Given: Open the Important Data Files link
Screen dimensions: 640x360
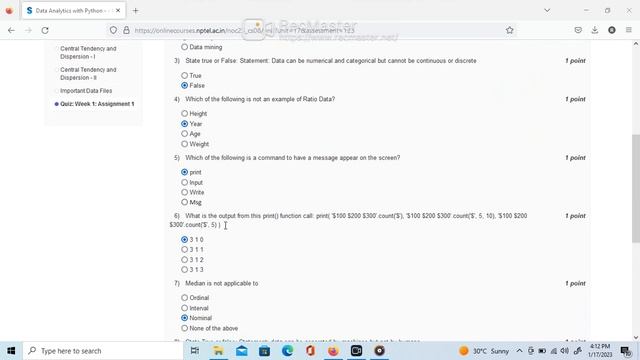Looking at the screenshot, I should coord(86,91).
